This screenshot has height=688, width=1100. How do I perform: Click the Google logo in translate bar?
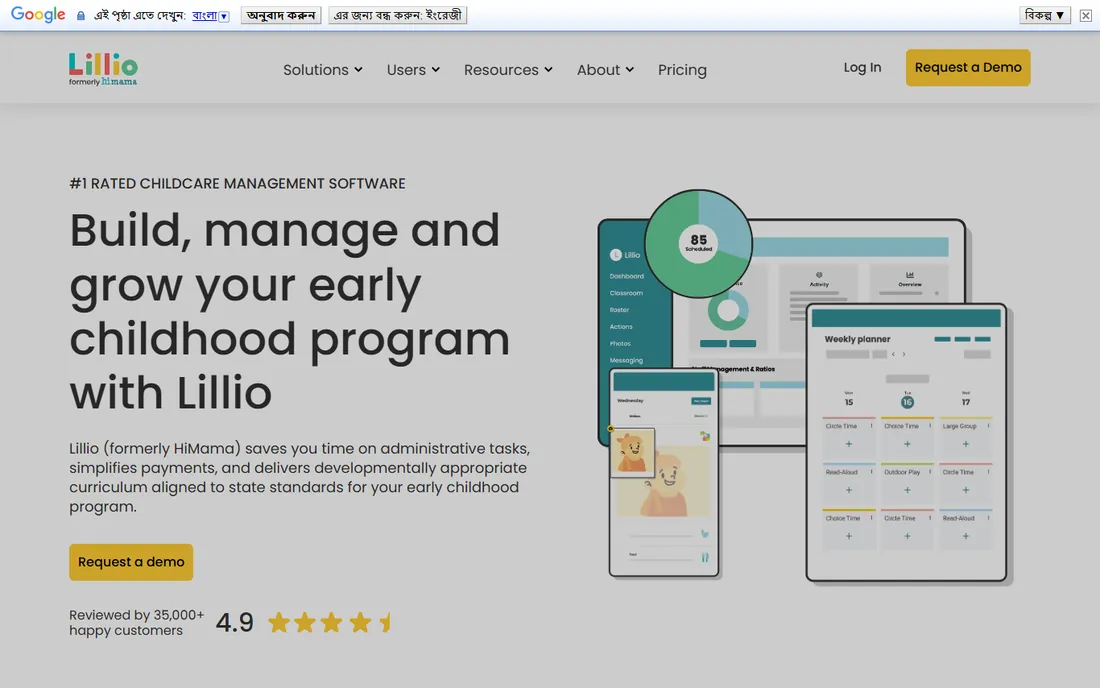[38, 15]
